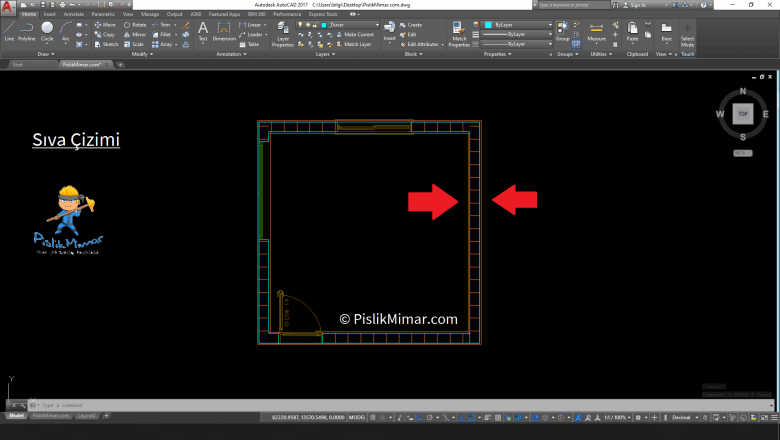The width and height of the screenshot is (780, 440).
Task: Expand the Modify panel flyout
Action: pos(139,54)
